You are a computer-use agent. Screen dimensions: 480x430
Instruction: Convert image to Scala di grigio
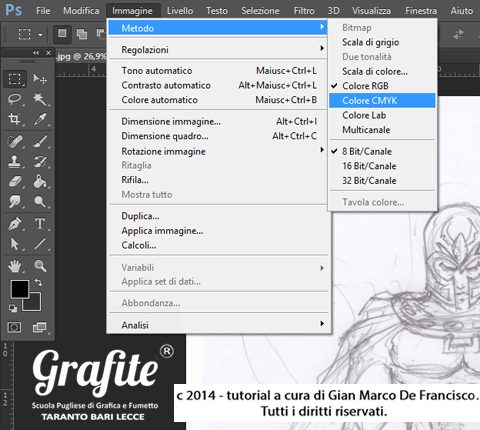382,42
